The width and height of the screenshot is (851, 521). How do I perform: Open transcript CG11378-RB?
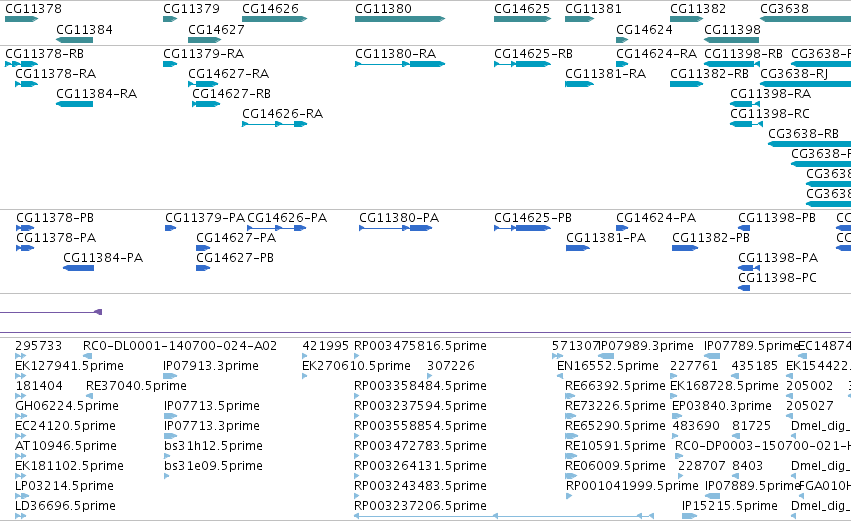coord(45,54)
